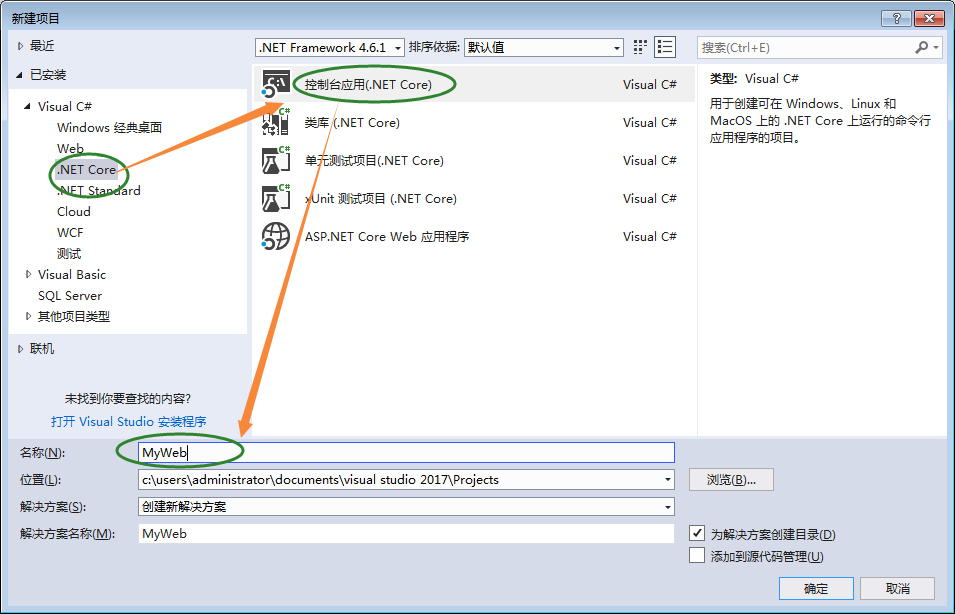The width and height of the screenshot is (955, 614).
Task: Select 单元测试项目(.NET Core) template name
Action: pos(374,161)
